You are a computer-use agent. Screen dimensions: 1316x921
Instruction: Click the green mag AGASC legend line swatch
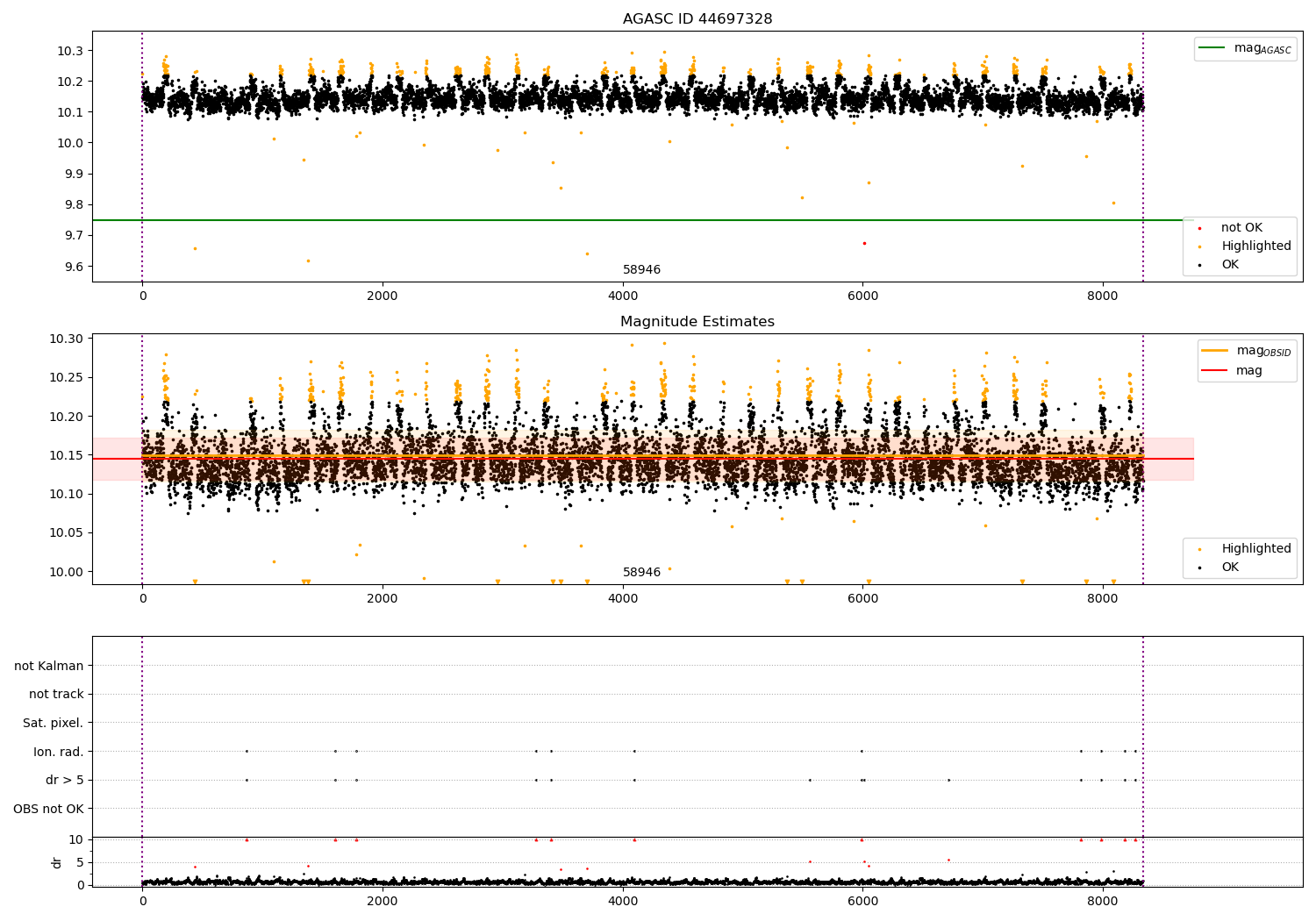[x=1212, y=48]
